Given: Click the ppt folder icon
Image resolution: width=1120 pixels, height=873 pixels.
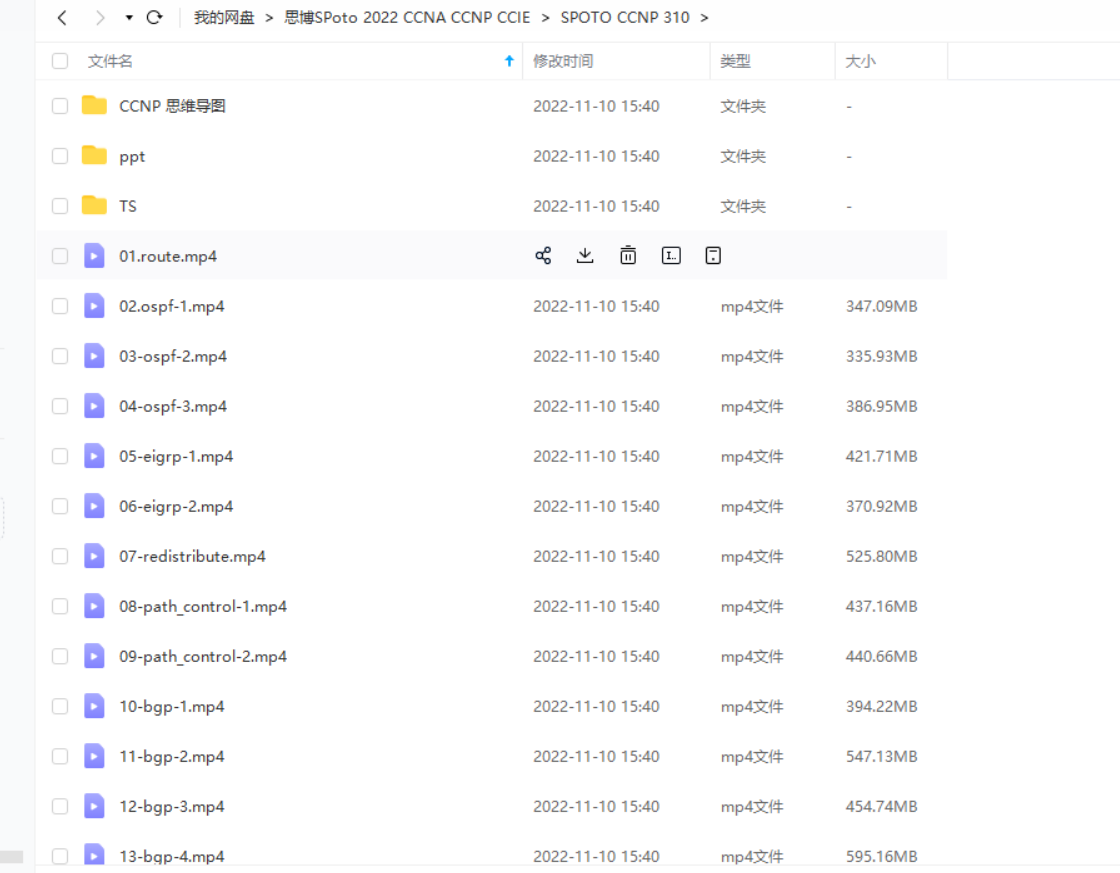Looking at the screenshot, I should 94,155.
